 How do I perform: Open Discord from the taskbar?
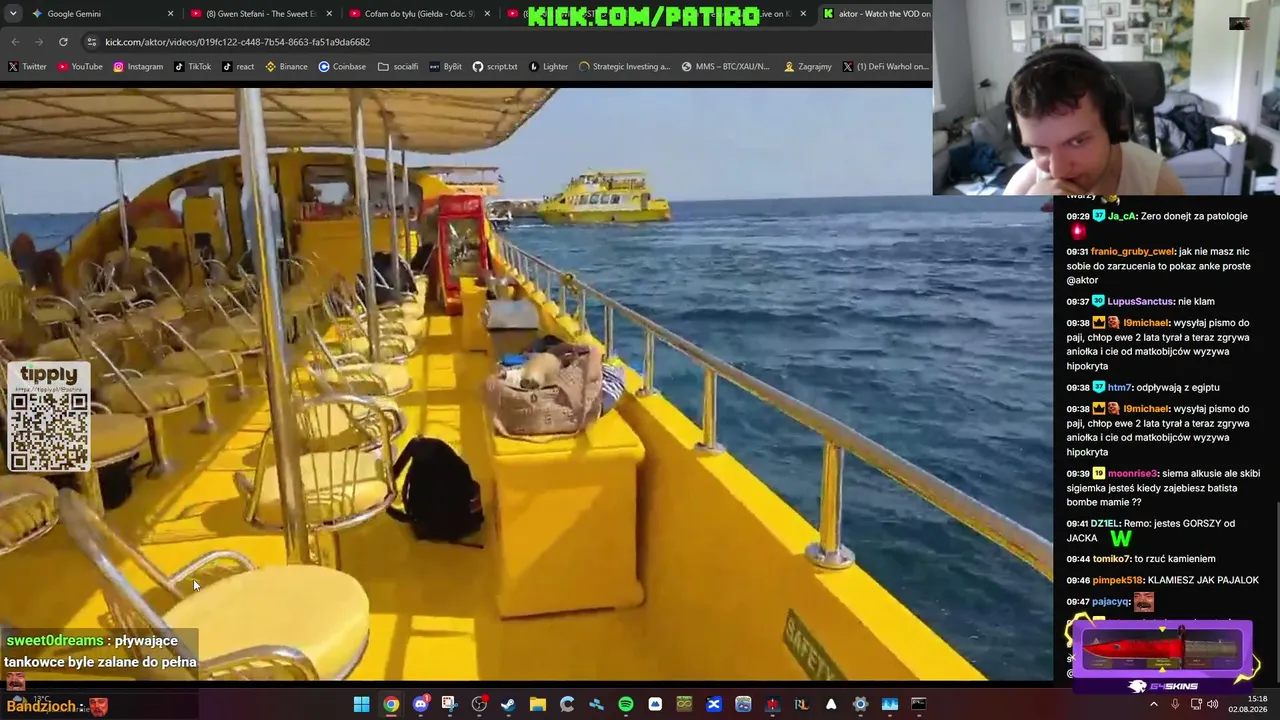point(420,704)
